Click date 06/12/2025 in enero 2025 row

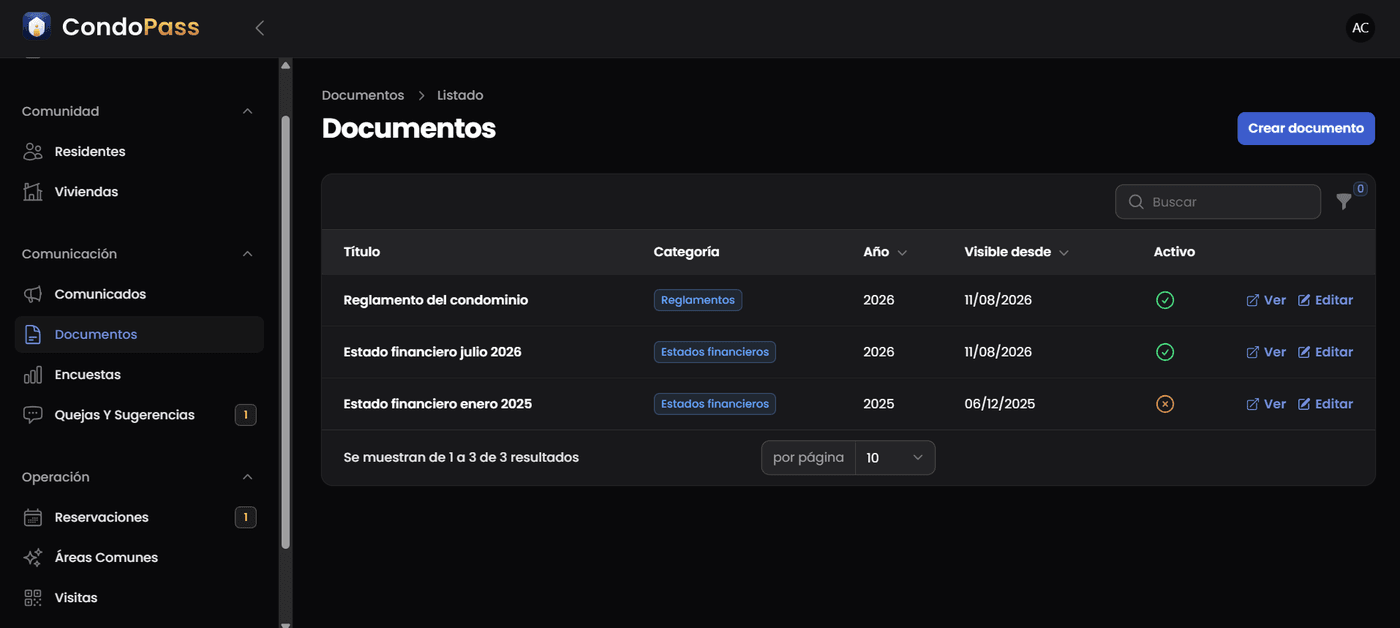pos(999,404)
